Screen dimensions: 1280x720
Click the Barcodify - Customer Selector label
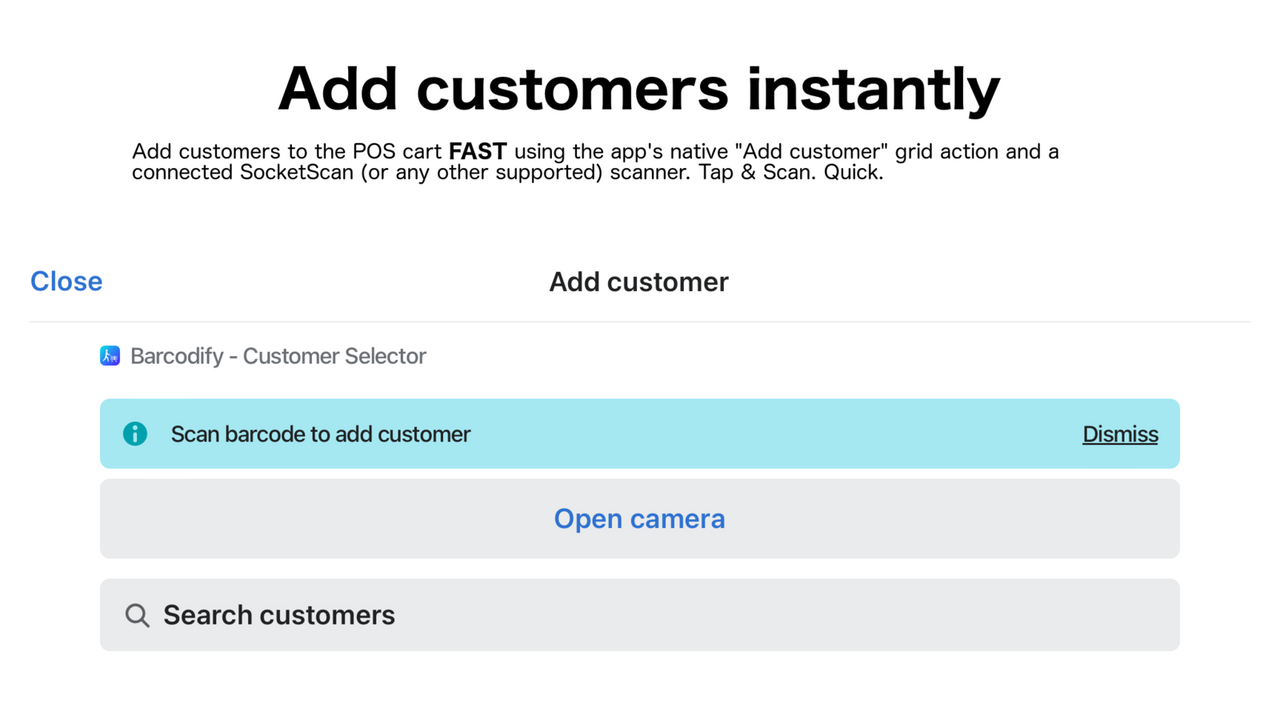coord(277,355)
